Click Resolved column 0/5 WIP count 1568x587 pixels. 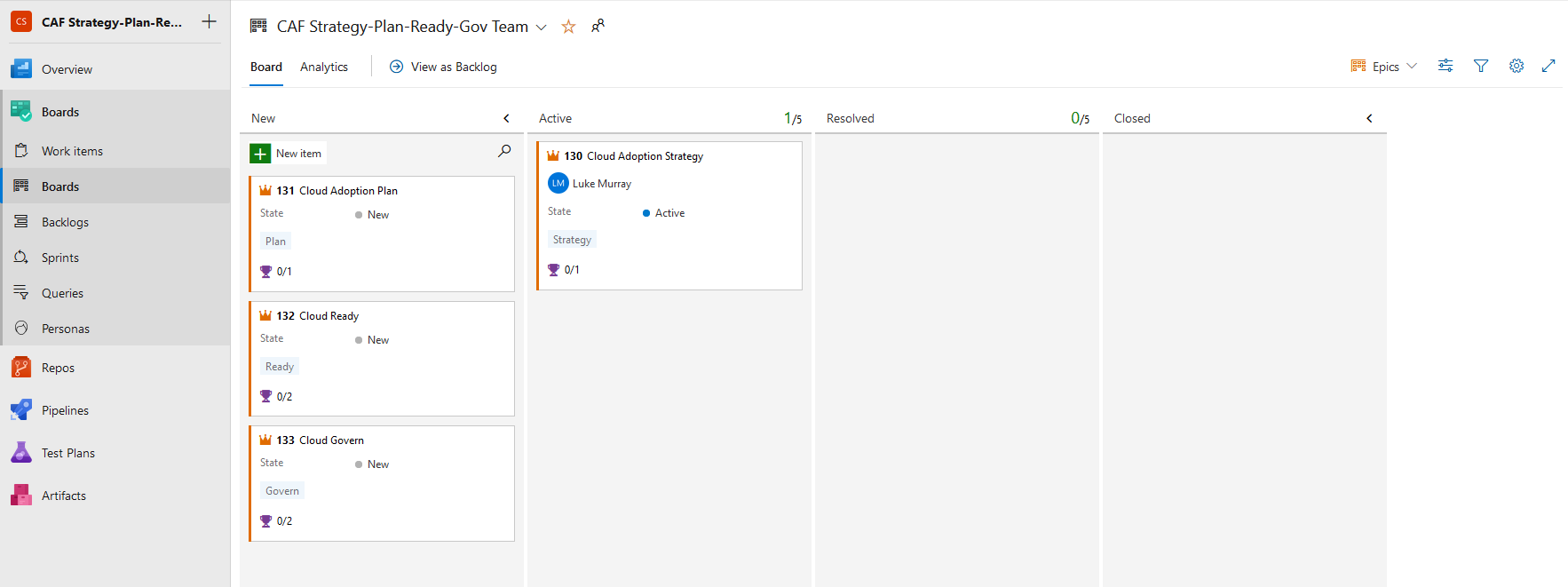pos(1080,118)
